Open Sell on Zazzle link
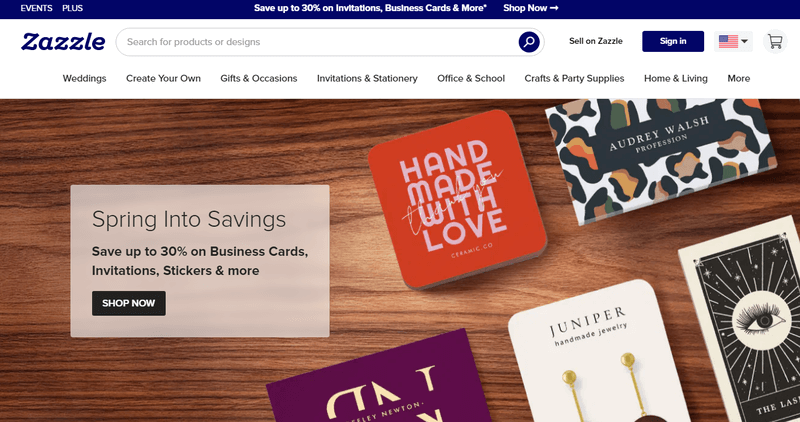The height and width of the screenshot is (422, 800). (595, 41)
